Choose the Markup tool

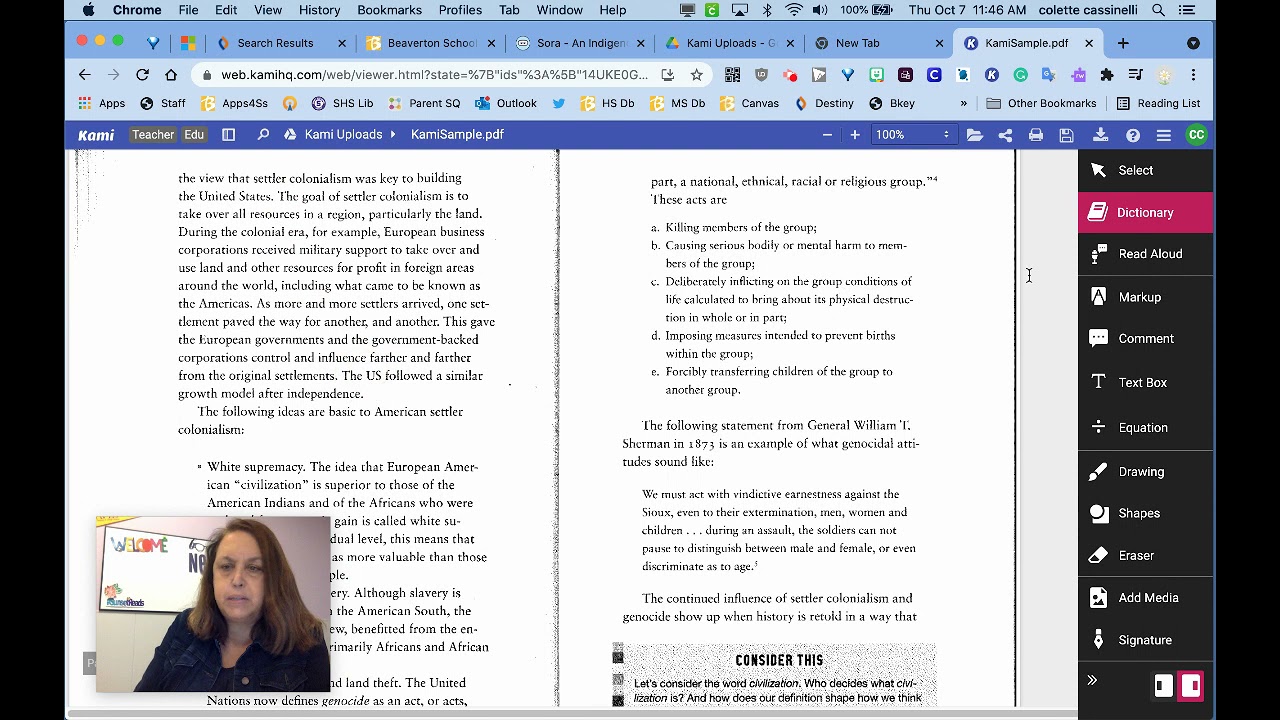(x=1145, y=297)
